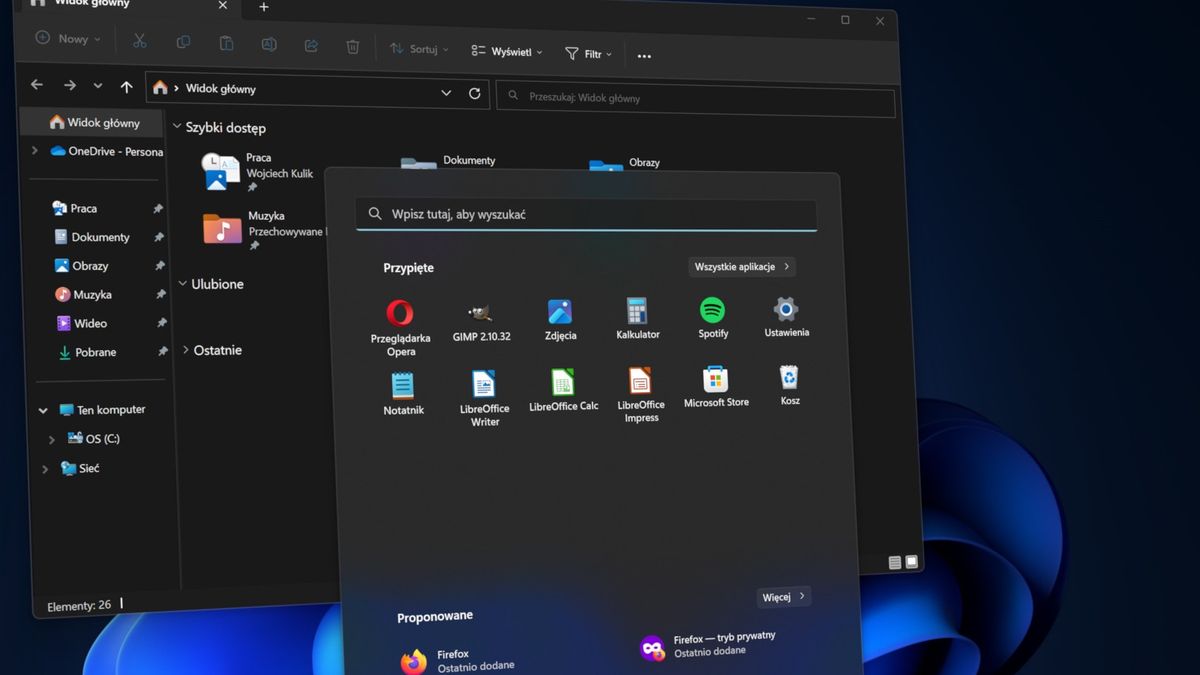1200x675 pixels.
Task: Open recommended Firefox entry
Action: click(x=458, y=660)
